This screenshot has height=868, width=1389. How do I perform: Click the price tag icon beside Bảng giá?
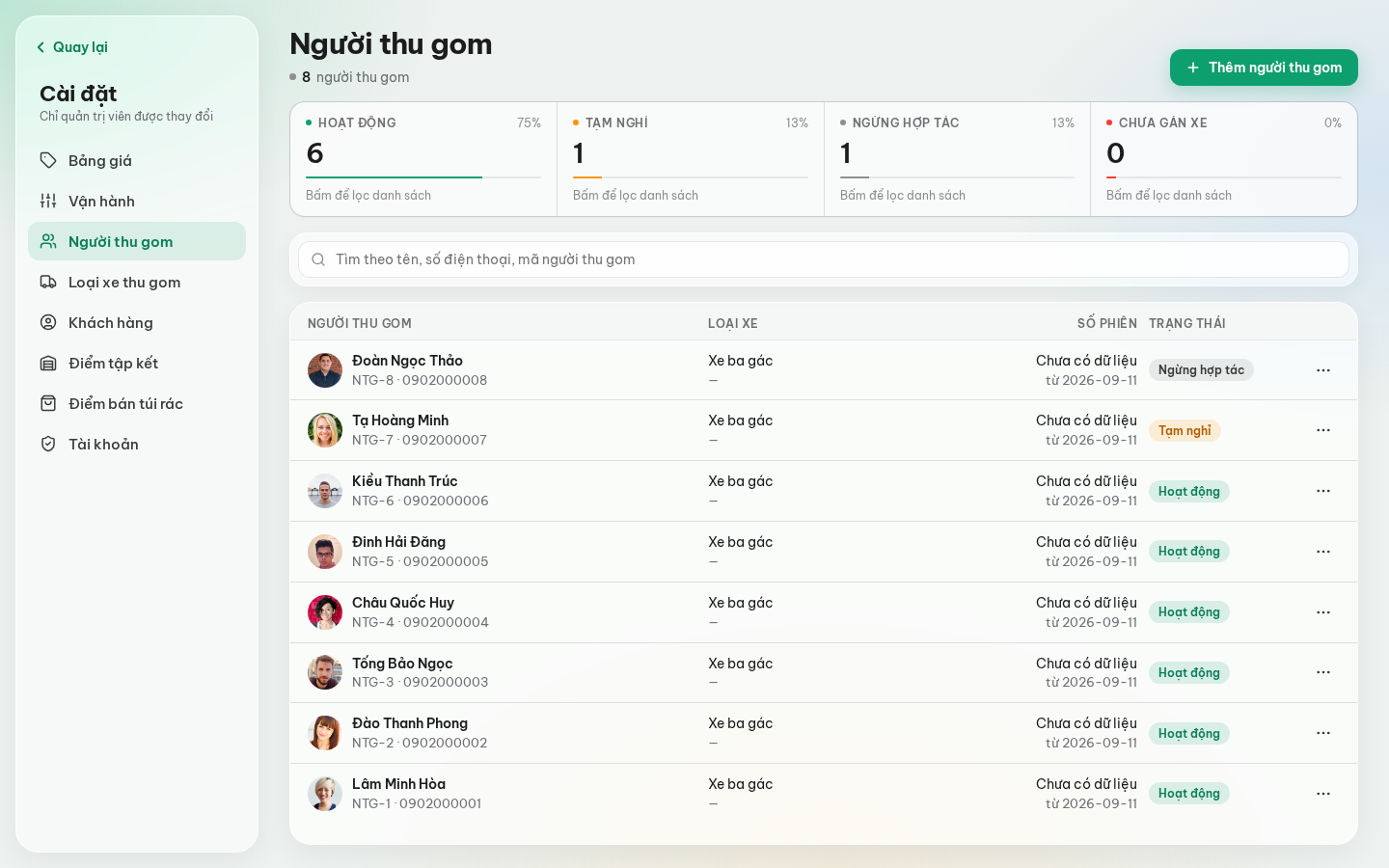click(x=48, y=160)
